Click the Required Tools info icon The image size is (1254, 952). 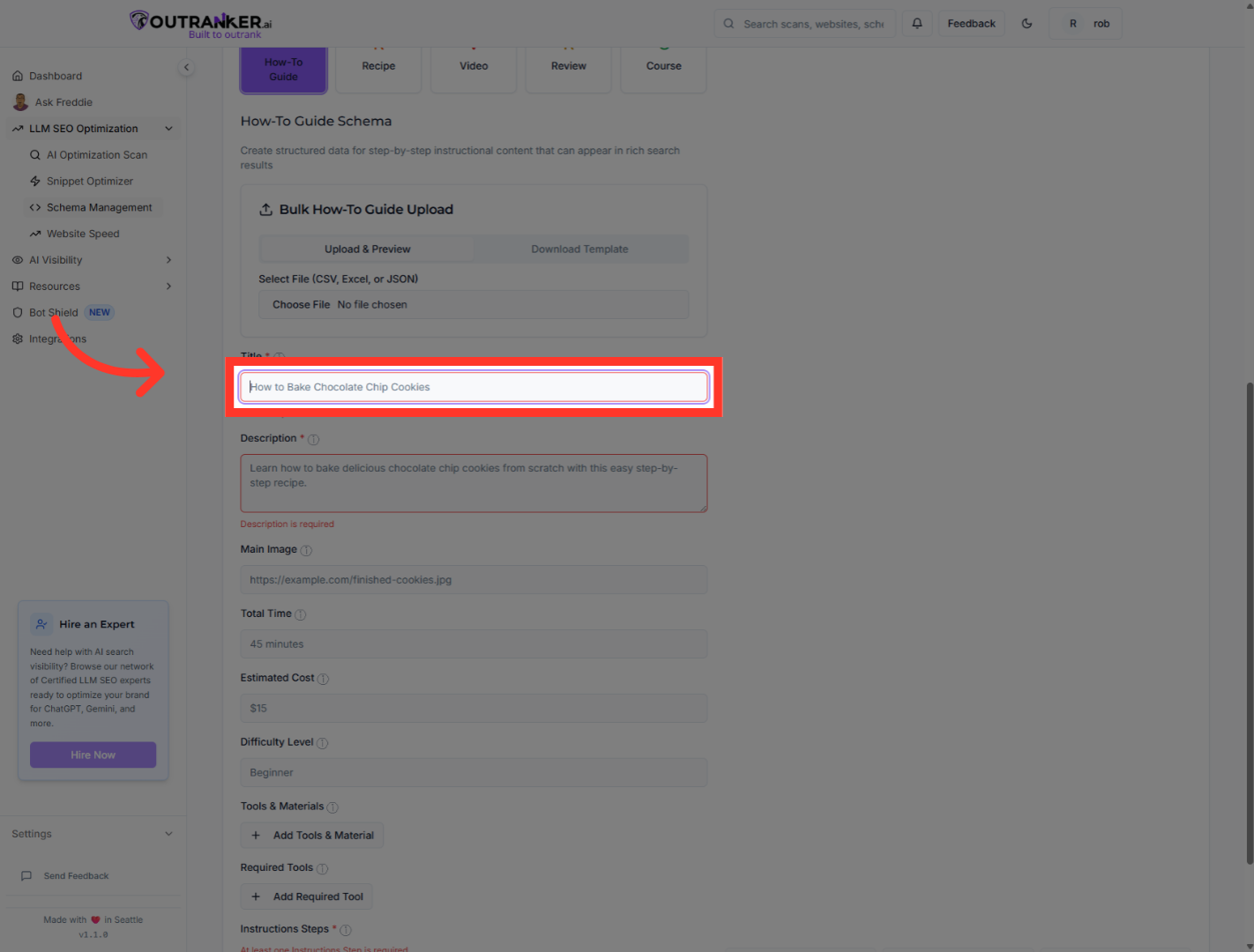[322, 868]
